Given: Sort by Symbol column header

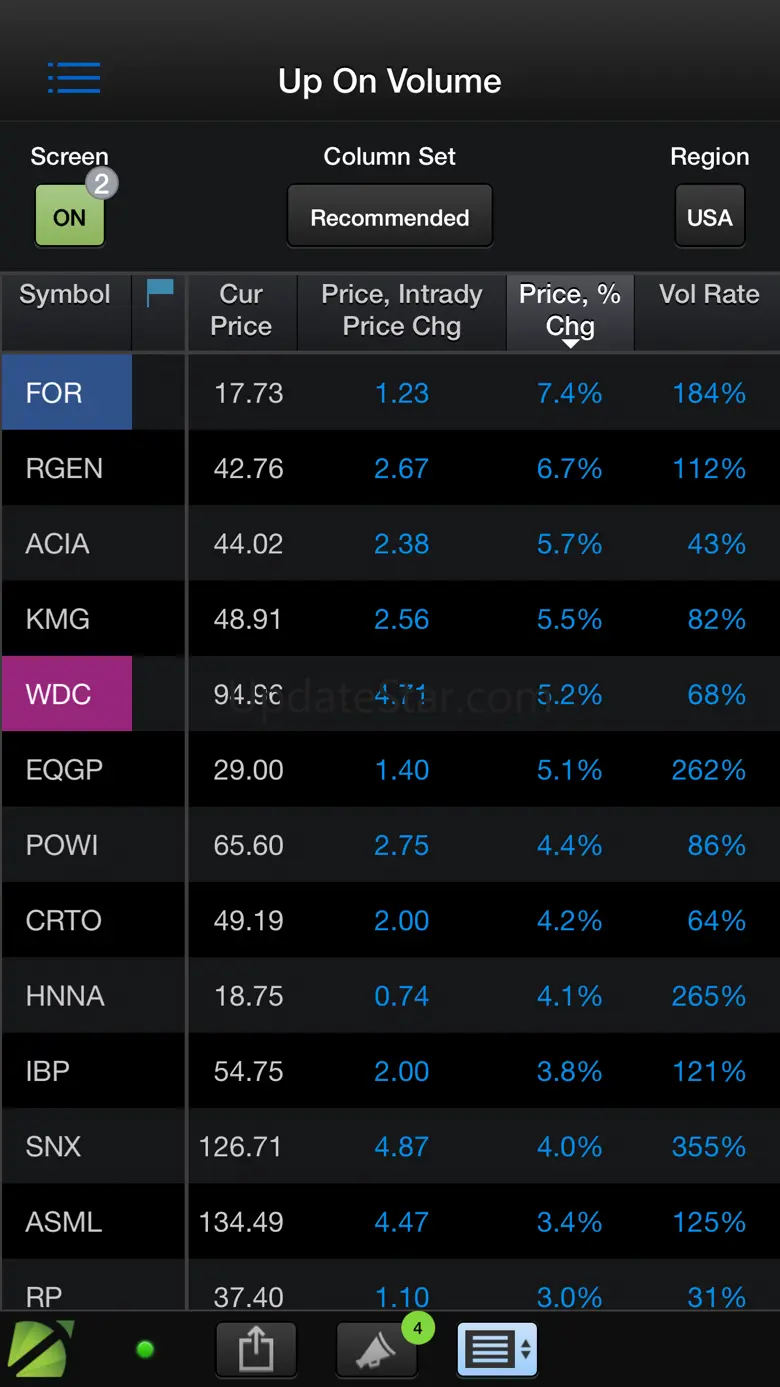Looking at the screenshot, I should point(65,295).
